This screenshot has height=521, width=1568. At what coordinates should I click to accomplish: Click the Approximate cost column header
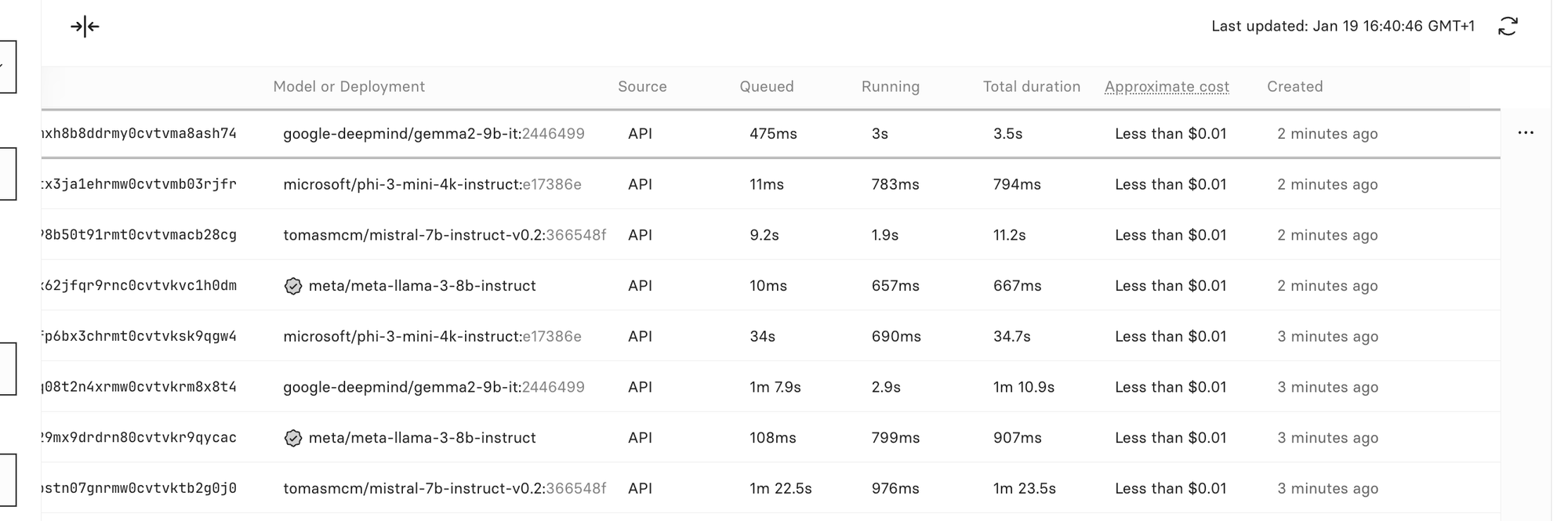1167,86
